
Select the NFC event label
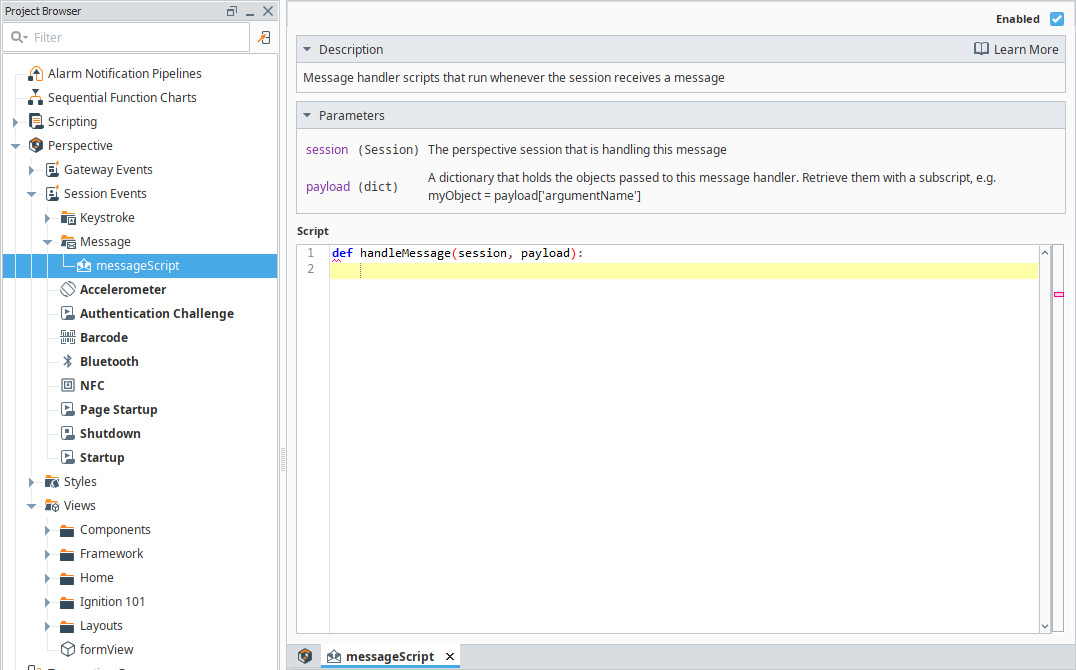pyautogui.click(x=92, y=386)
